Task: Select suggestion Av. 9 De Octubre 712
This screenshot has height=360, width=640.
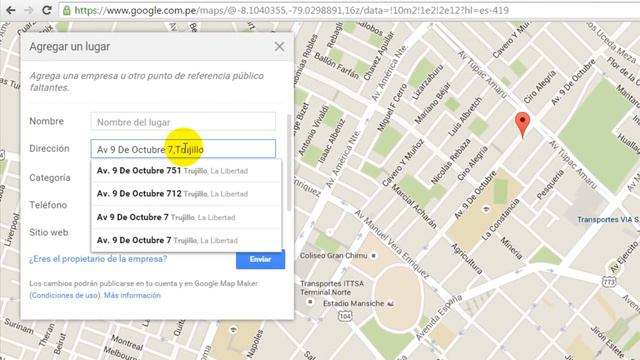Action: (186, 194)
